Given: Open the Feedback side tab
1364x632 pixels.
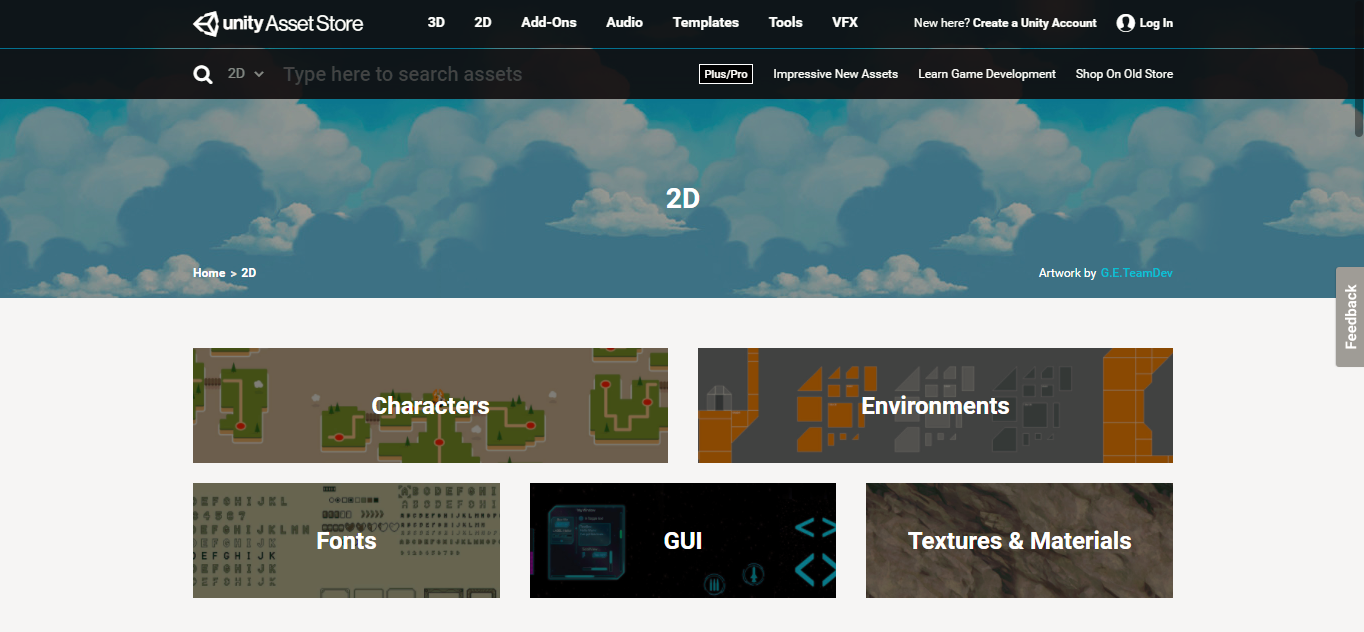Looking at the screenshot, I should tap(1350, 316).
